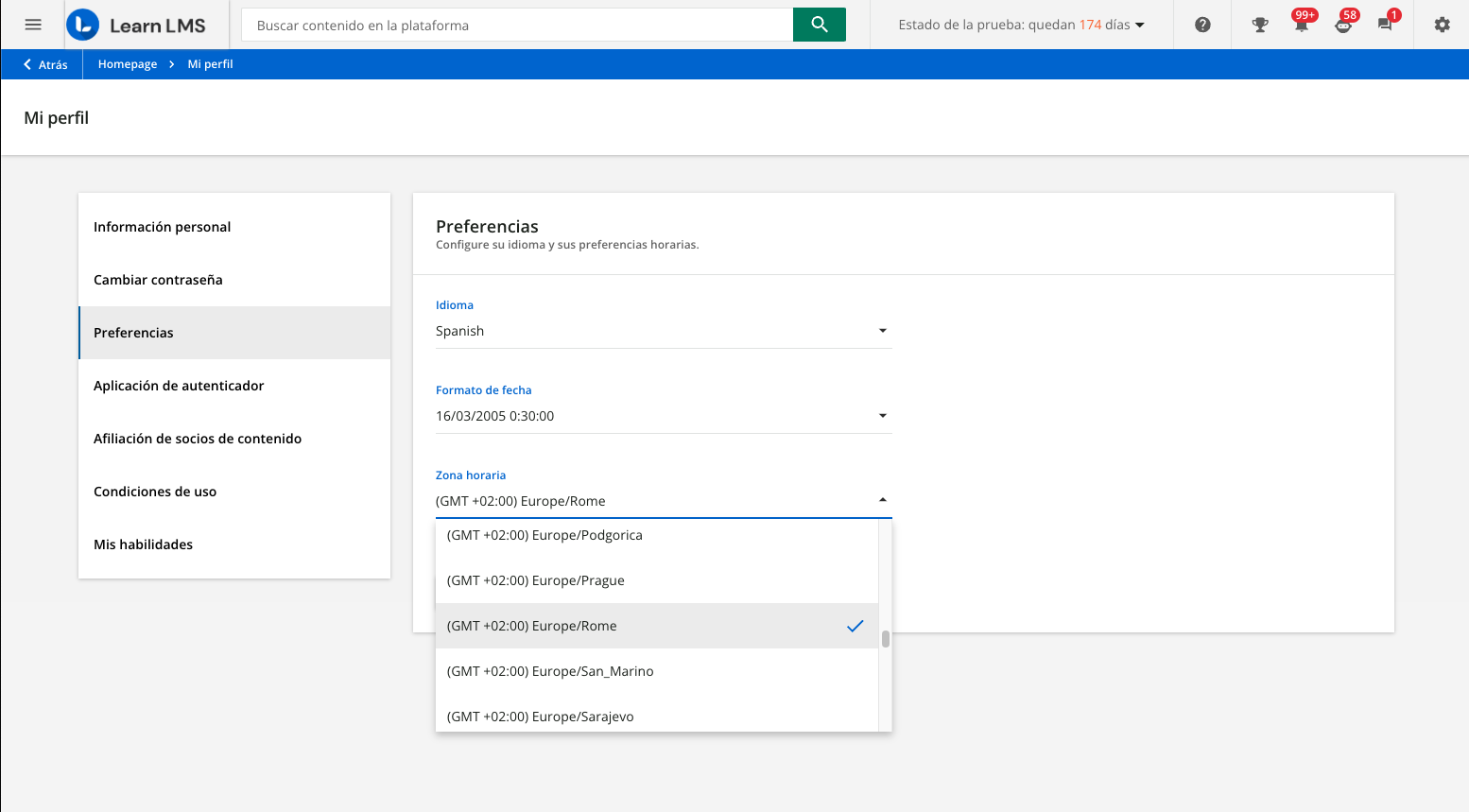The image size is (1469, 812).
Task: Open the hamburger main menu
Action: click(x=33, y=25)
